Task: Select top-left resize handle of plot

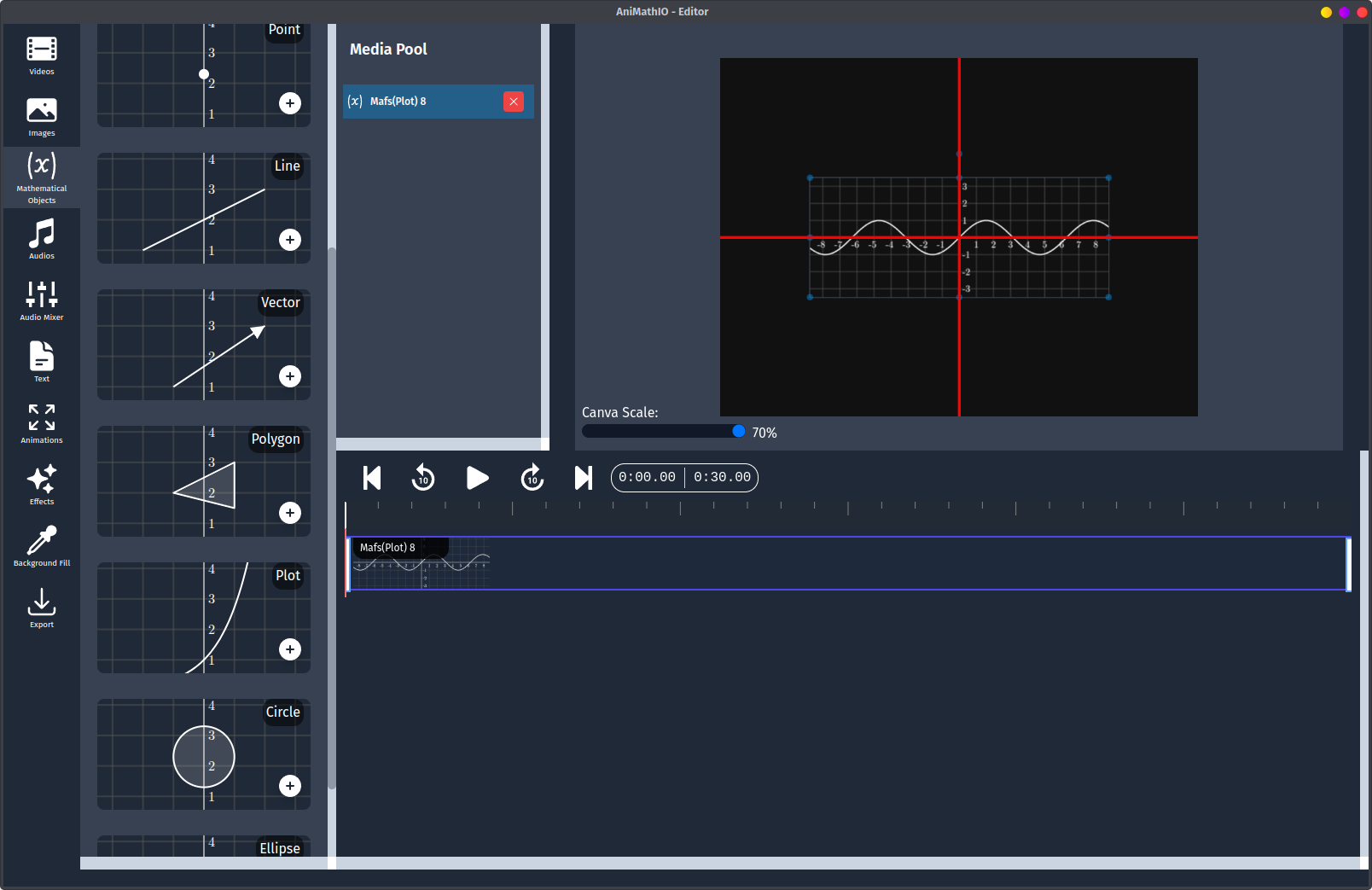Action: (x=810, y=177)
